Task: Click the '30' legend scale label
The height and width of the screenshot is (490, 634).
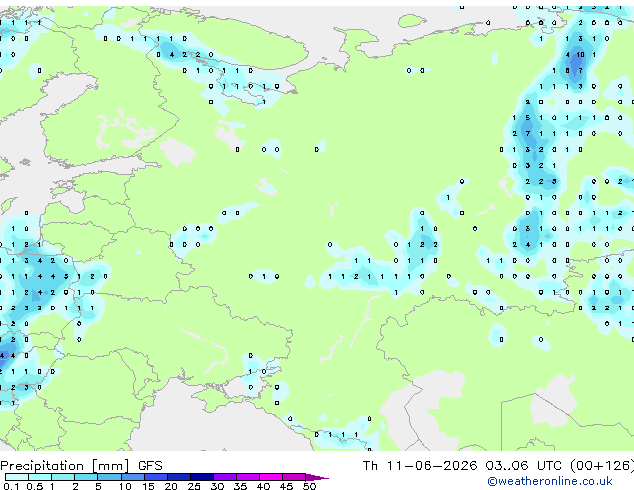Action: [x=217, y=486]
